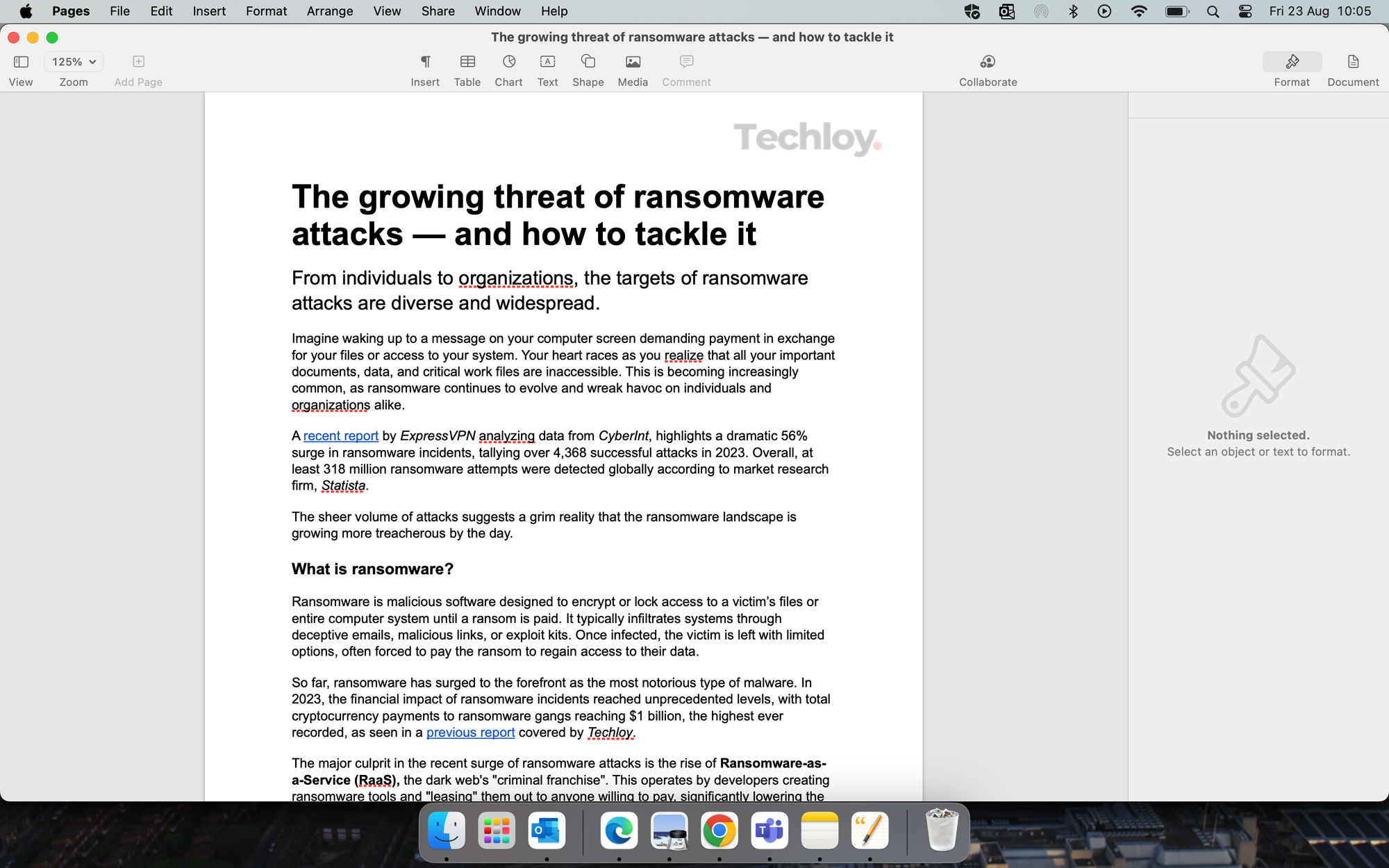This screenshot has height=868, width=1389.
Task: Open the Insert paragraph toolbar icon
Action: [425, 62]
